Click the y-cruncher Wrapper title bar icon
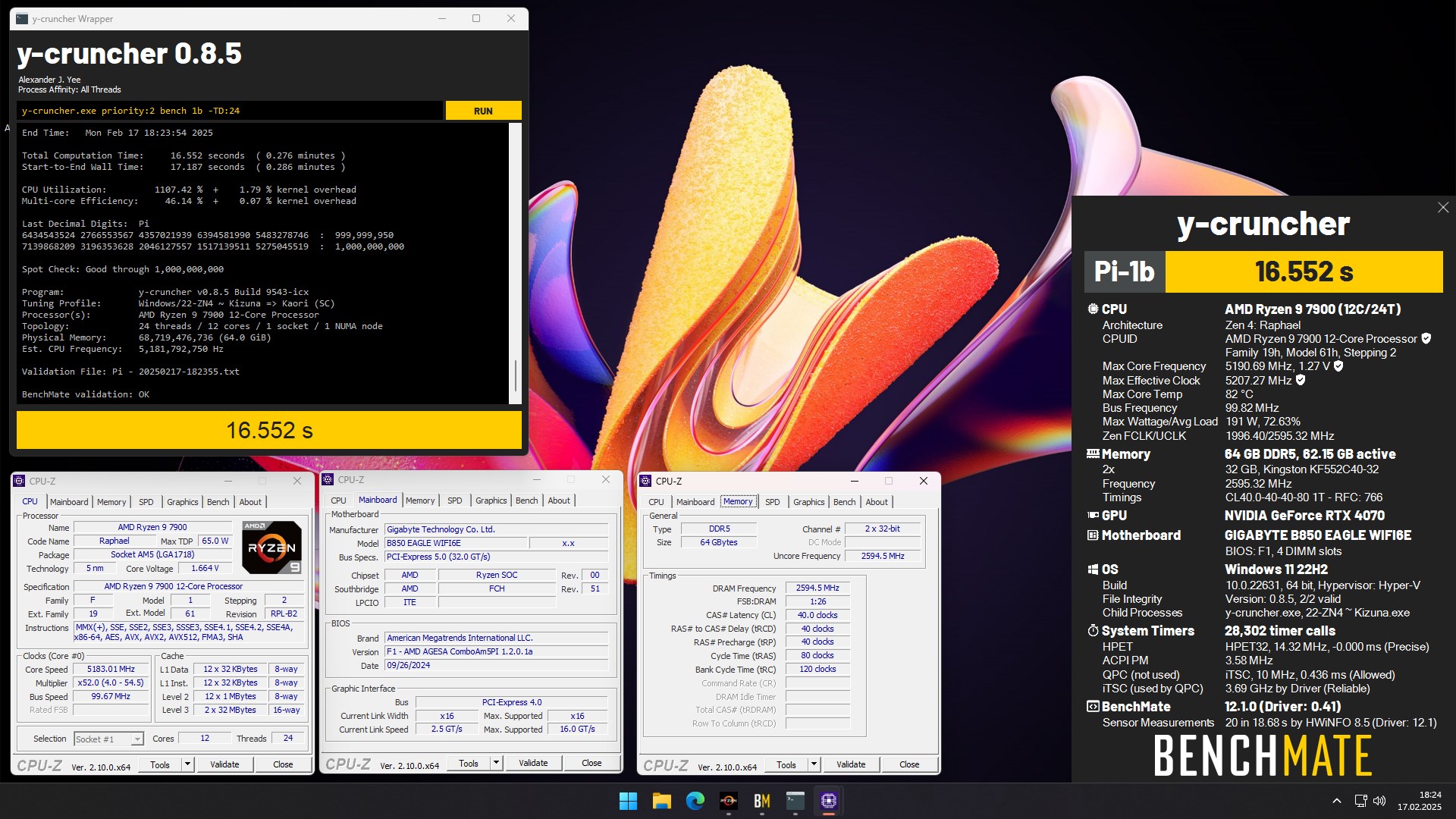Screen dimensions: 1456x819 click(x=22, y=19)
